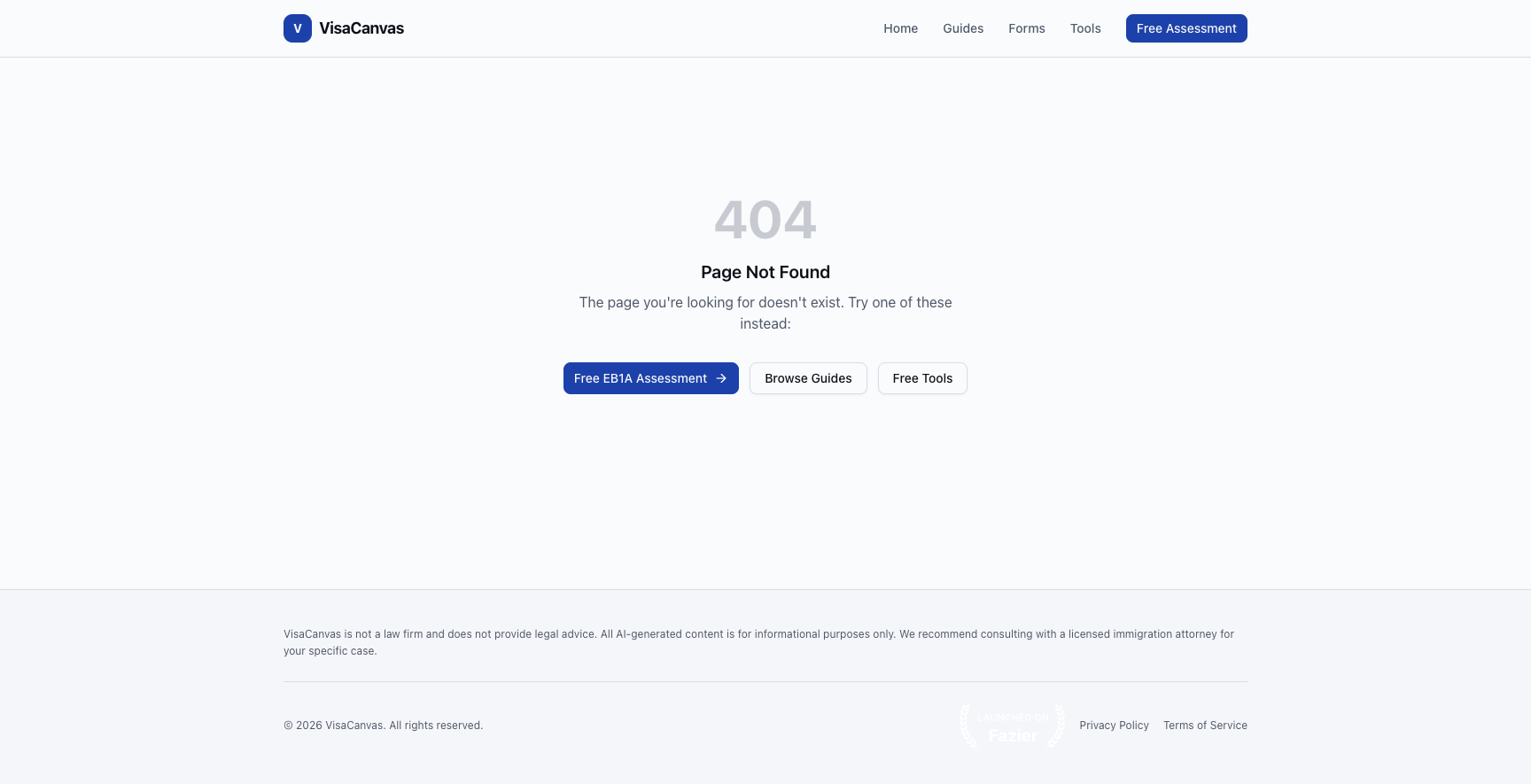1531x784 pixels.
Task: Go to the Home nav link
Action: coord(900,28)
